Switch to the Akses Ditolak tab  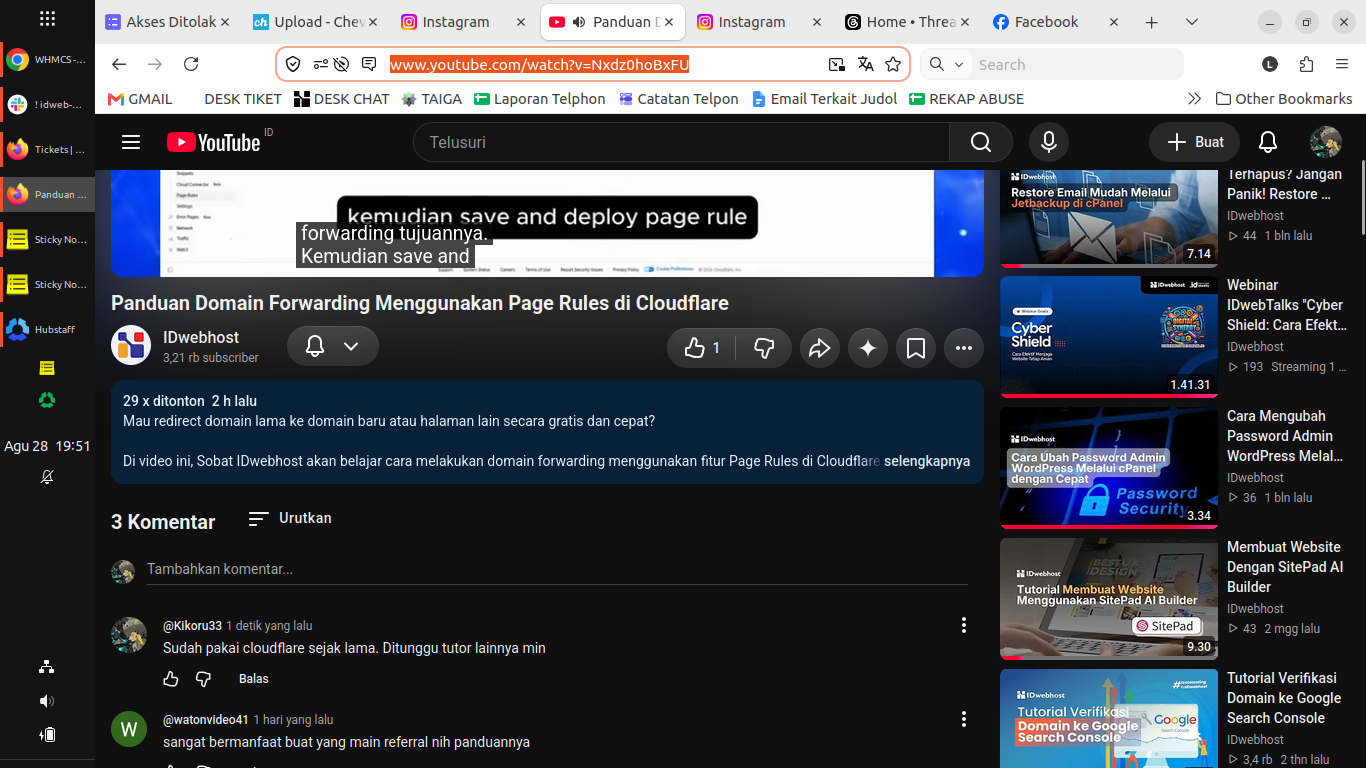[x=167, y=22]
